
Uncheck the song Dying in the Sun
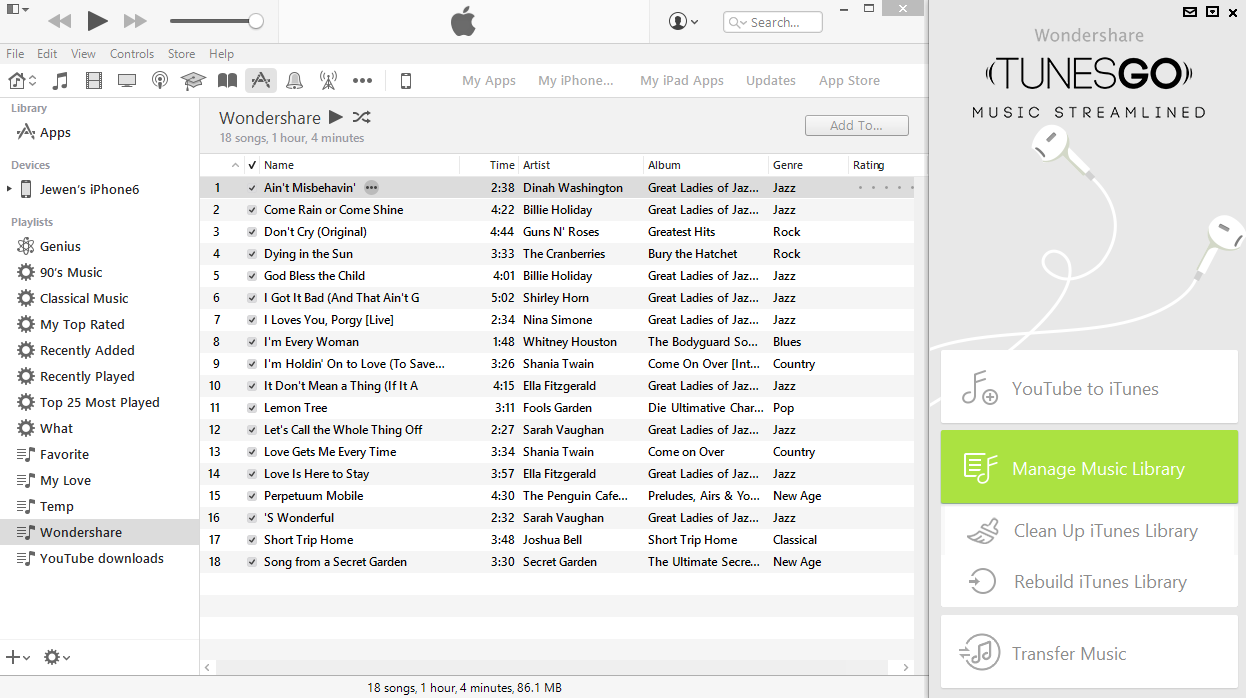[252, 254]
